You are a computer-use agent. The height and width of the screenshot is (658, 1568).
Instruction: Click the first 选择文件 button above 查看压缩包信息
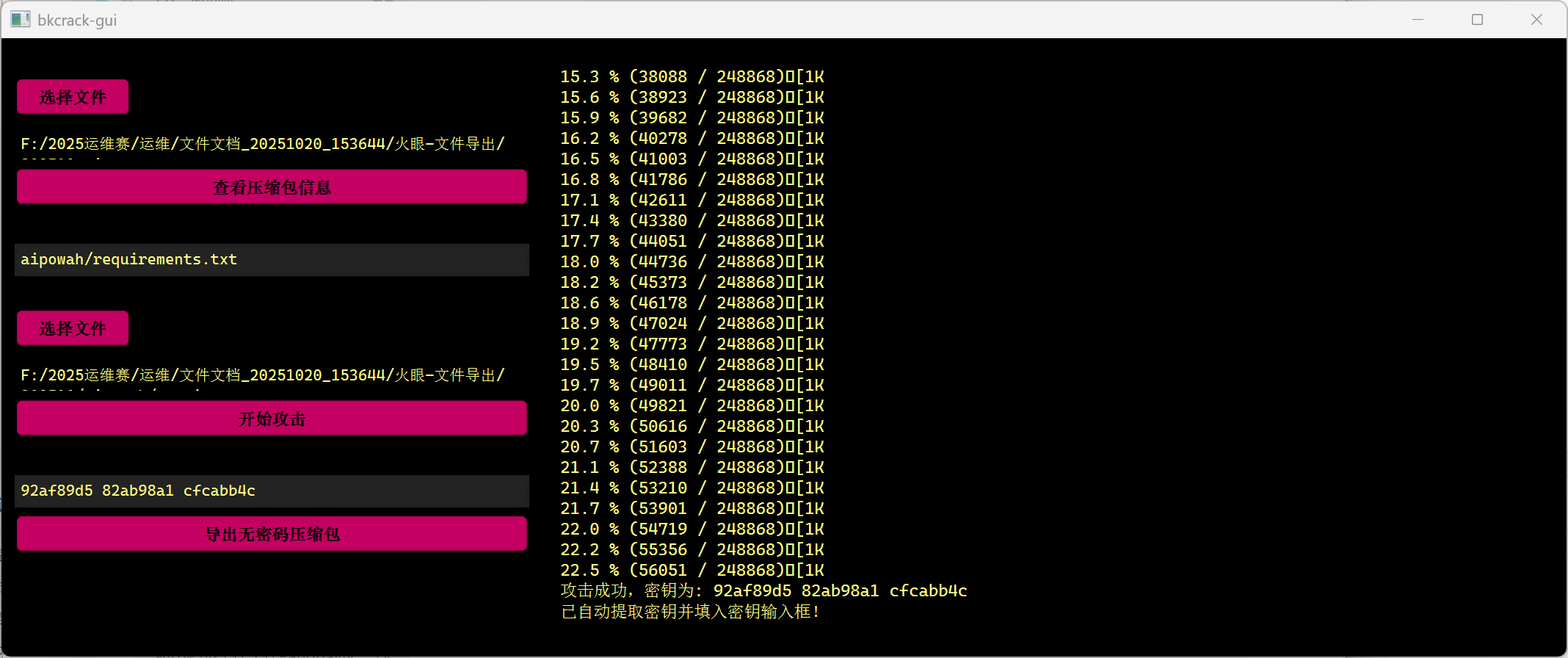73,97
